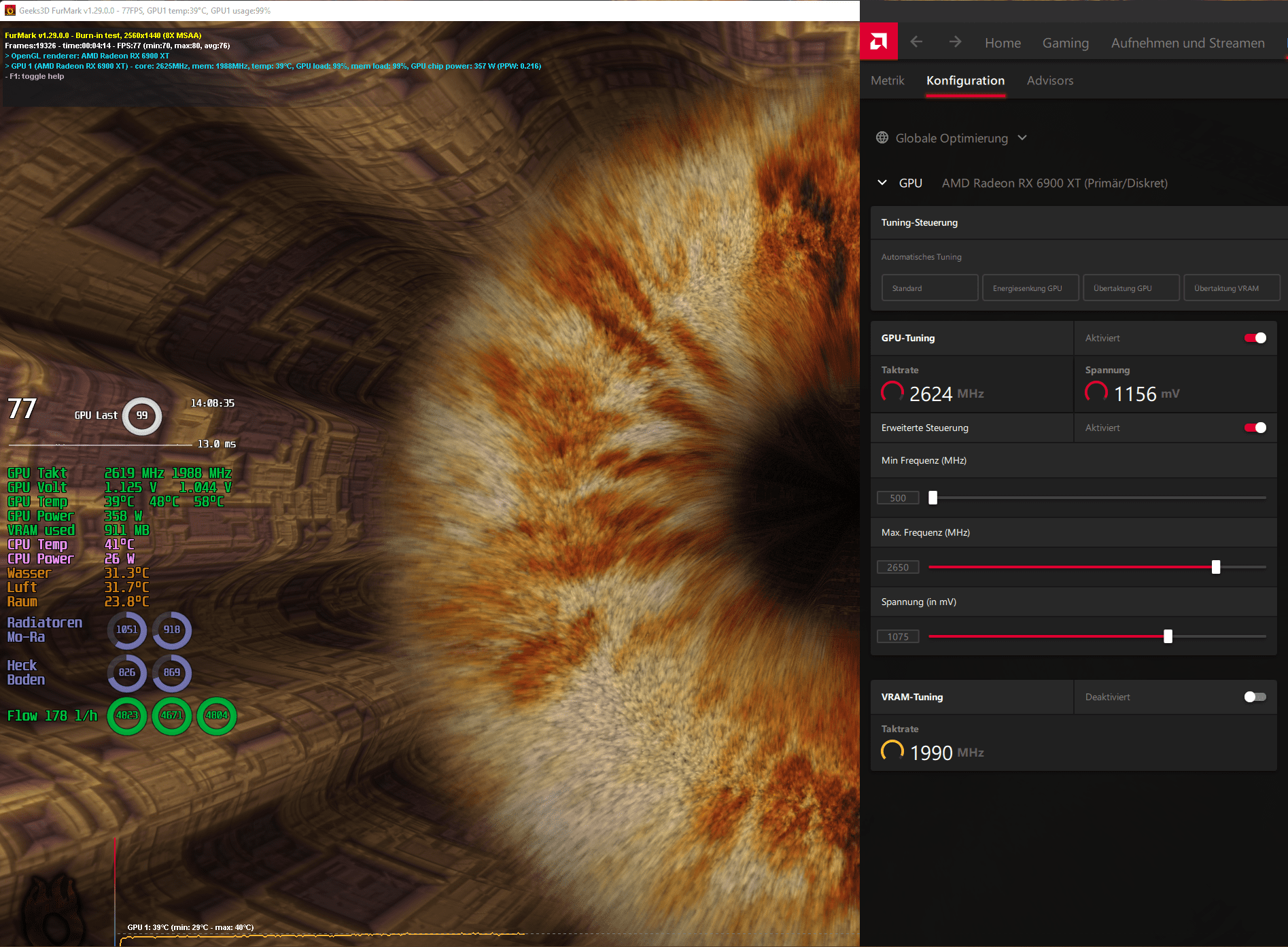Select Energiesenkung GPU preset
The width and height of the screenshot is (1288, 947).
coord(1030,288)
